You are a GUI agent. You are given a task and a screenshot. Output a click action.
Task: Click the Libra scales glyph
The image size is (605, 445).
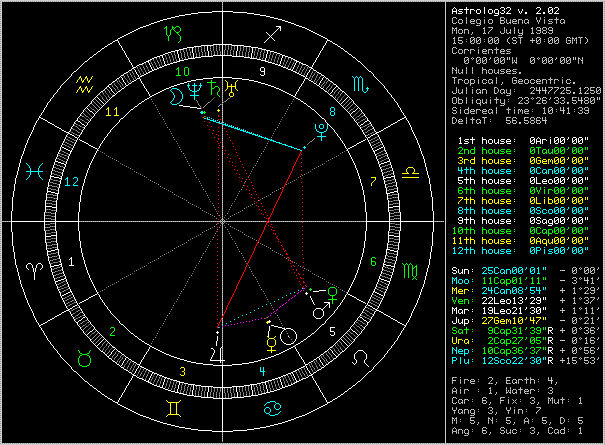coord(410,173)
